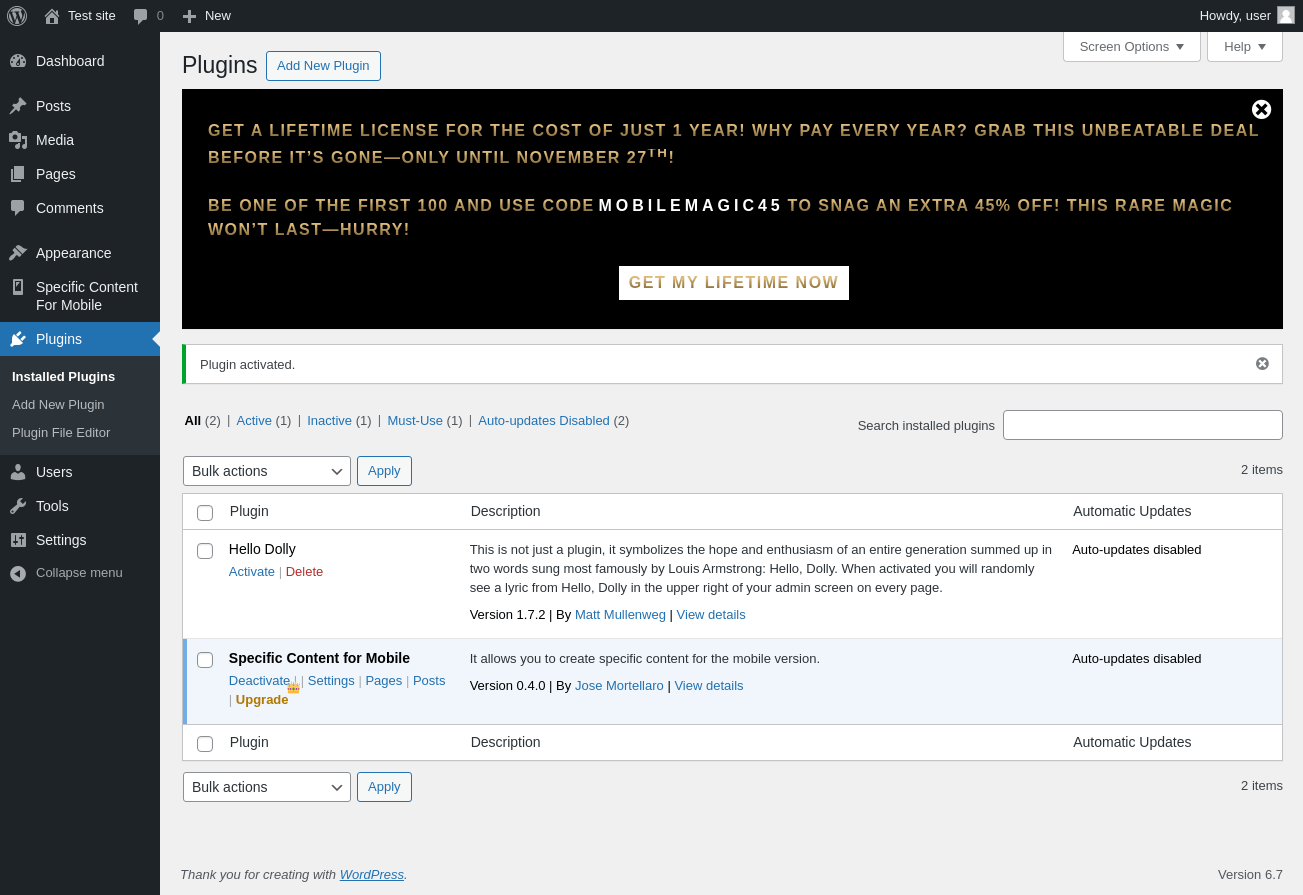Click the Upgrade link
Image resolution: width=1303 pixels, height=895 pixels.
tap(262, 700)
